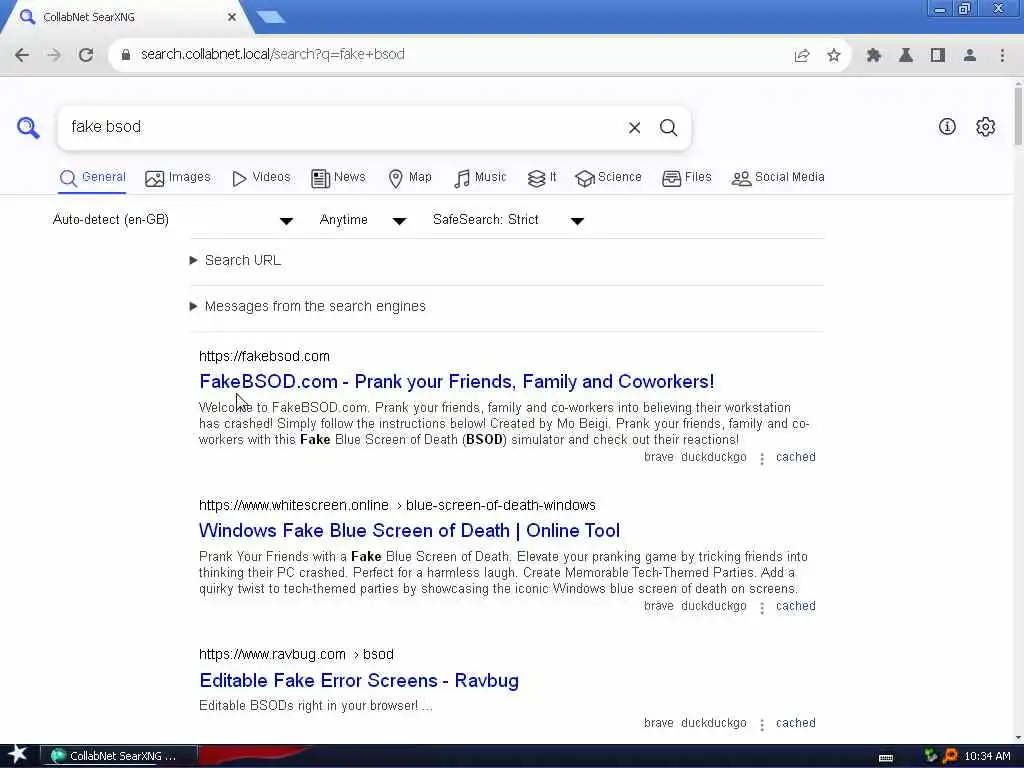
Task: Click the https://fakebsod.com URL text
Action: click(264, 357)
